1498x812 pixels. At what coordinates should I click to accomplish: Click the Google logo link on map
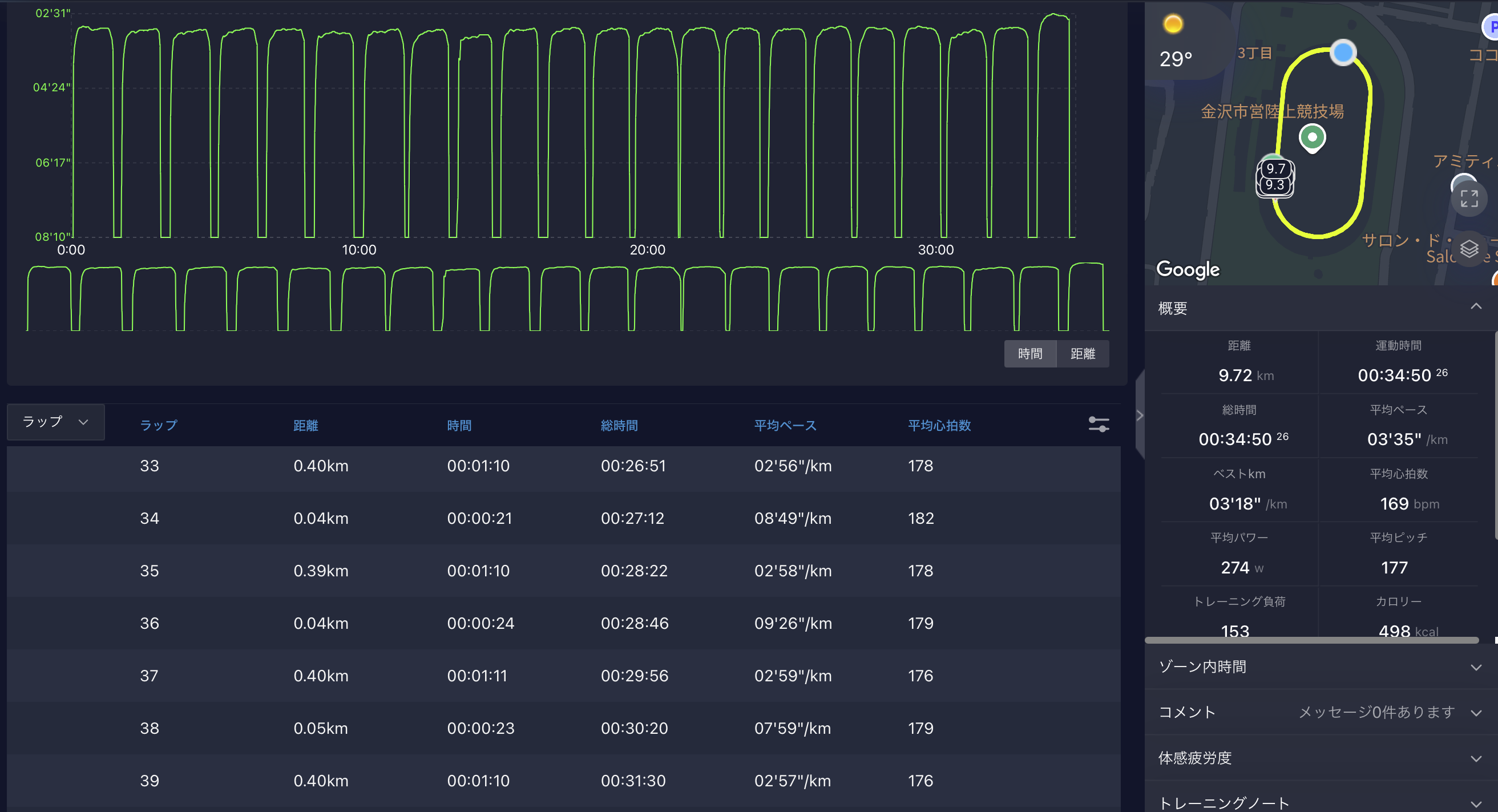point(1188,269)
